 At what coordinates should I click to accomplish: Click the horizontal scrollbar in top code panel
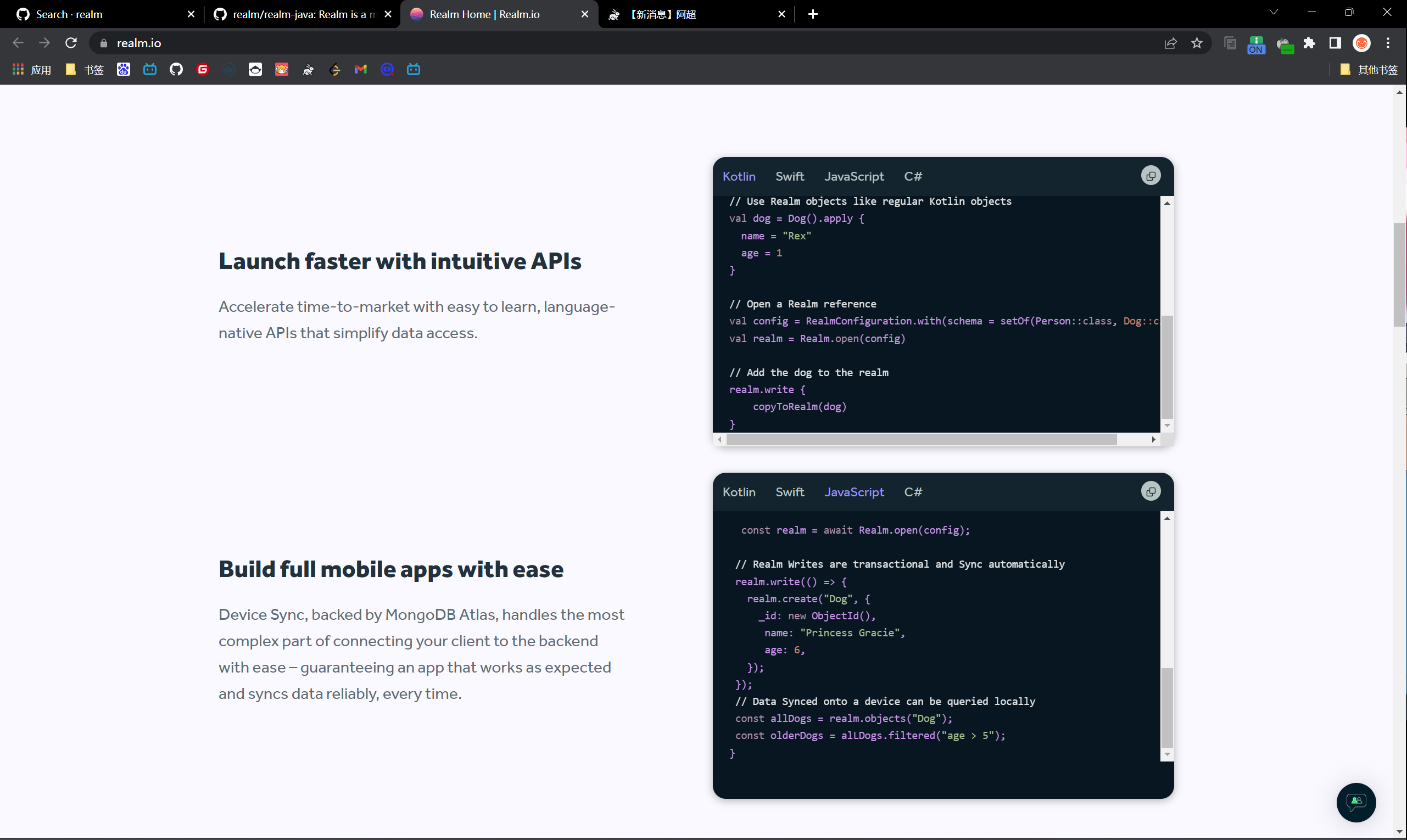[x=920, y=440]
